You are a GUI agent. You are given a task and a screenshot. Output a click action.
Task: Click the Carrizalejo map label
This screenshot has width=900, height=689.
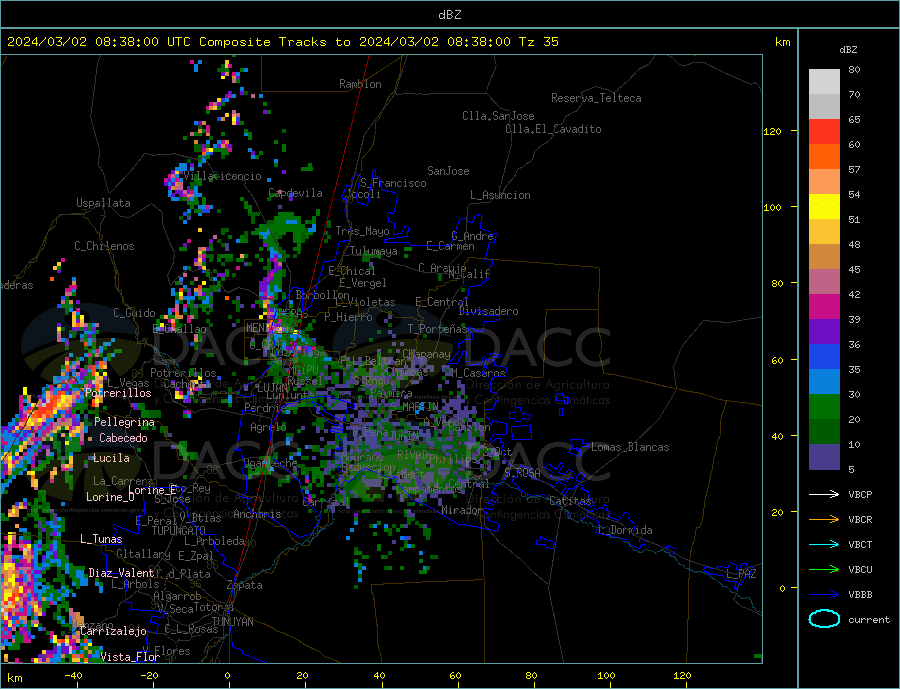(113, 632)
